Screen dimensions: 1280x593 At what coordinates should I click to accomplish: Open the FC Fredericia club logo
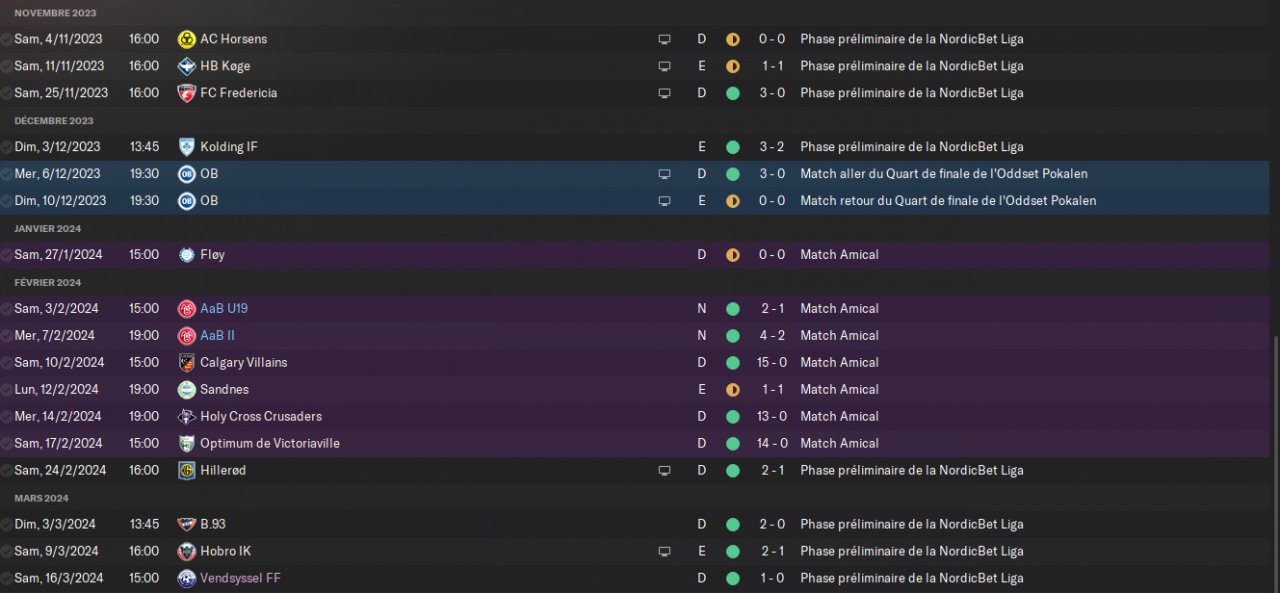tap(186, 93)
